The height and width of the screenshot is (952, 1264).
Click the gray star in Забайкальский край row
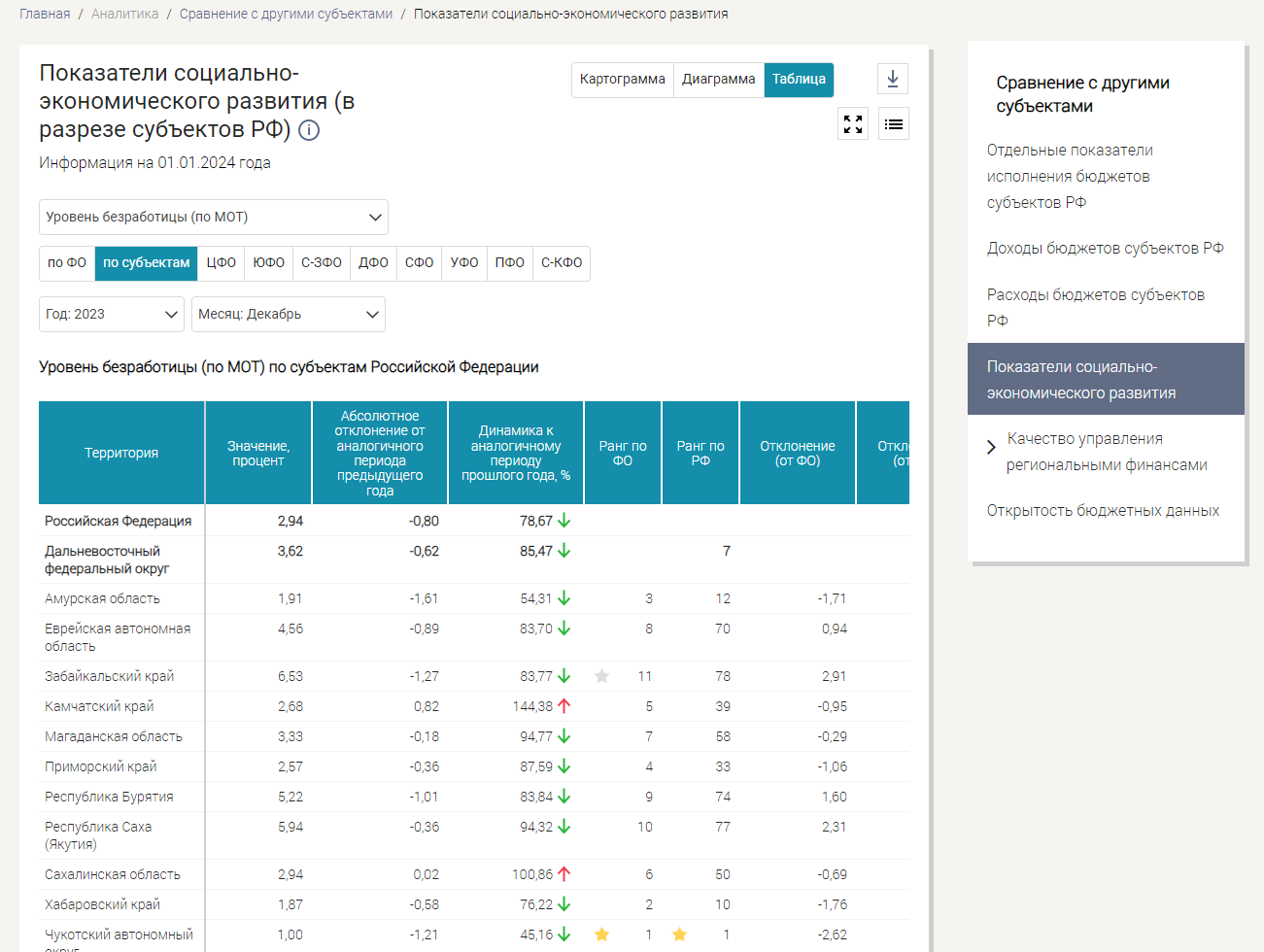602,676
